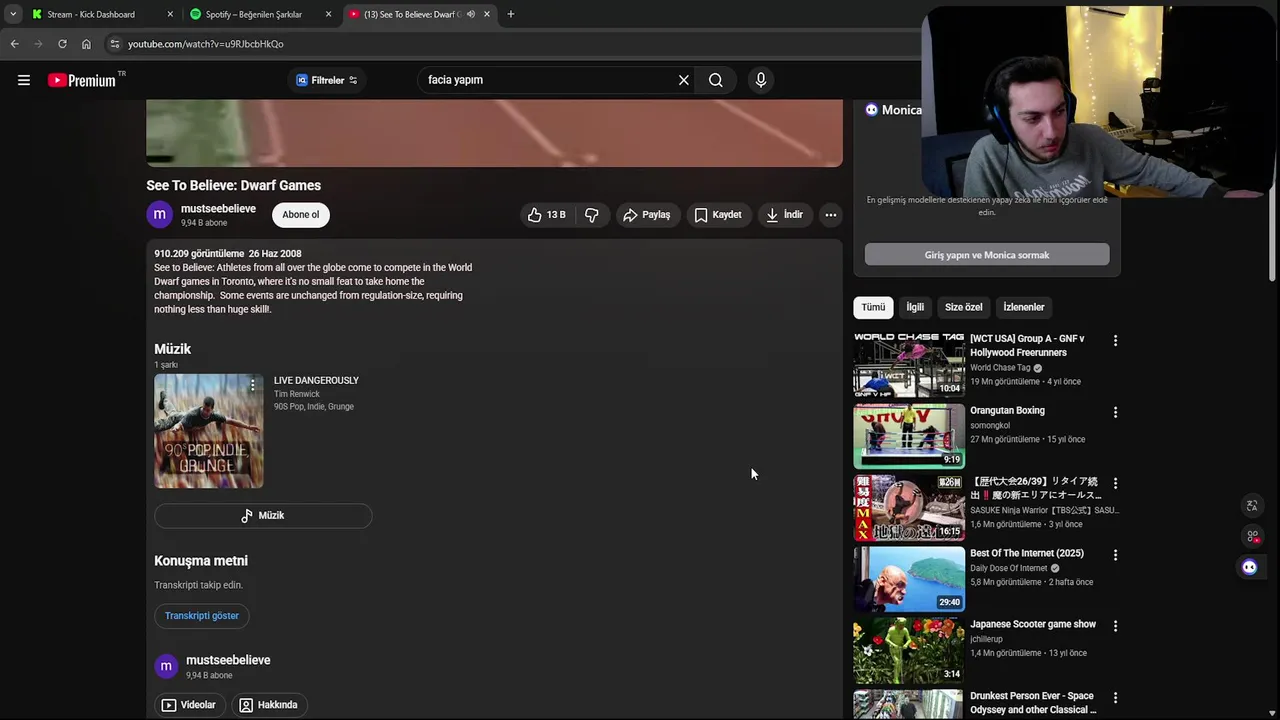This screenshot has width=1280, height=720.
Task: Open the browser home page
Action: (86, 44)
